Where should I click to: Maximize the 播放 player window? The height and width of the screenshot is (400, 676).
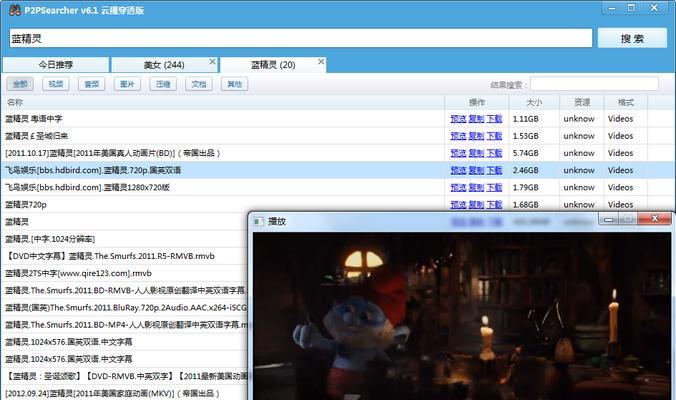click(628, 219)
